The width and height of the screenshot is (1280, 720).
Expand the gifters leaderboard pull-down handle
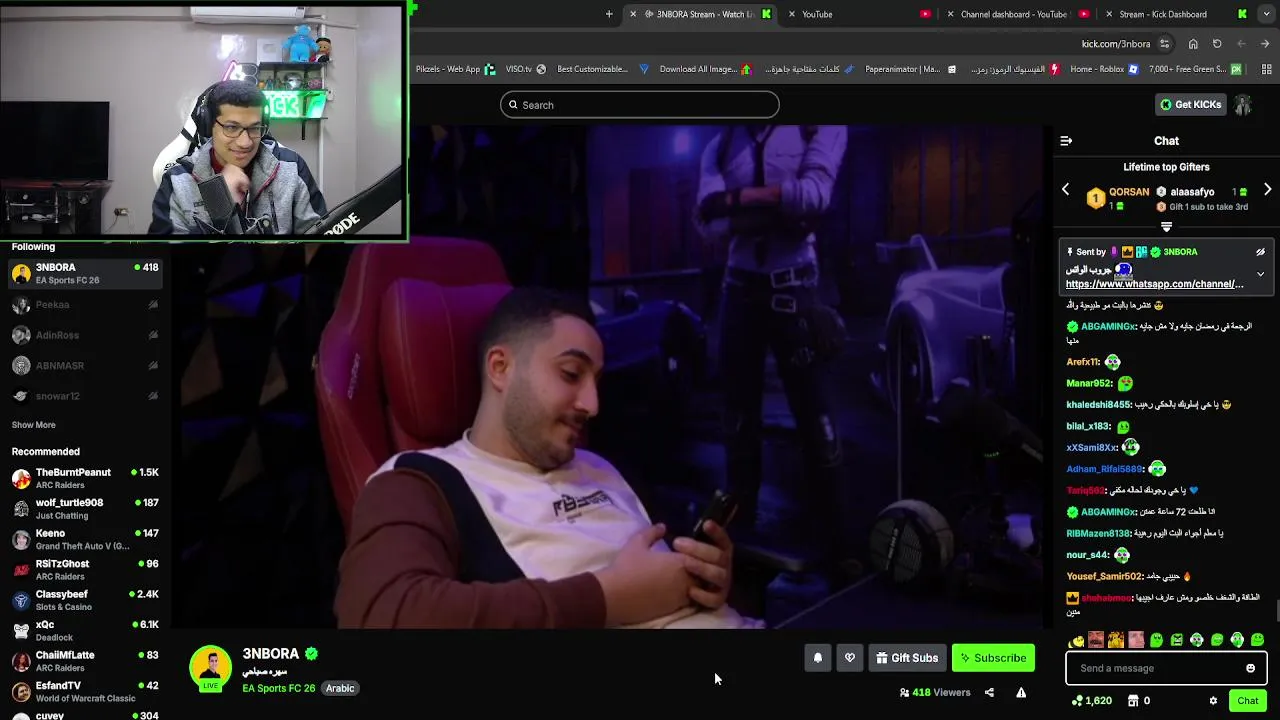coord(1166,227)
